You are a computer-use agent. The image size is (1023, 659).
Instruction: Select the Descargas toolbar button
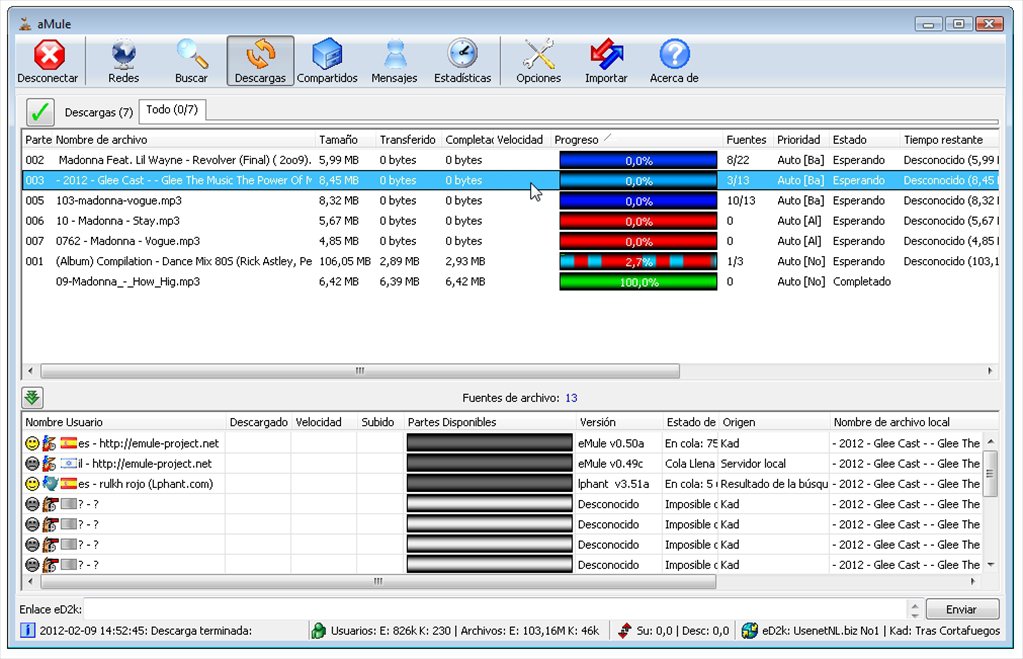260,60
